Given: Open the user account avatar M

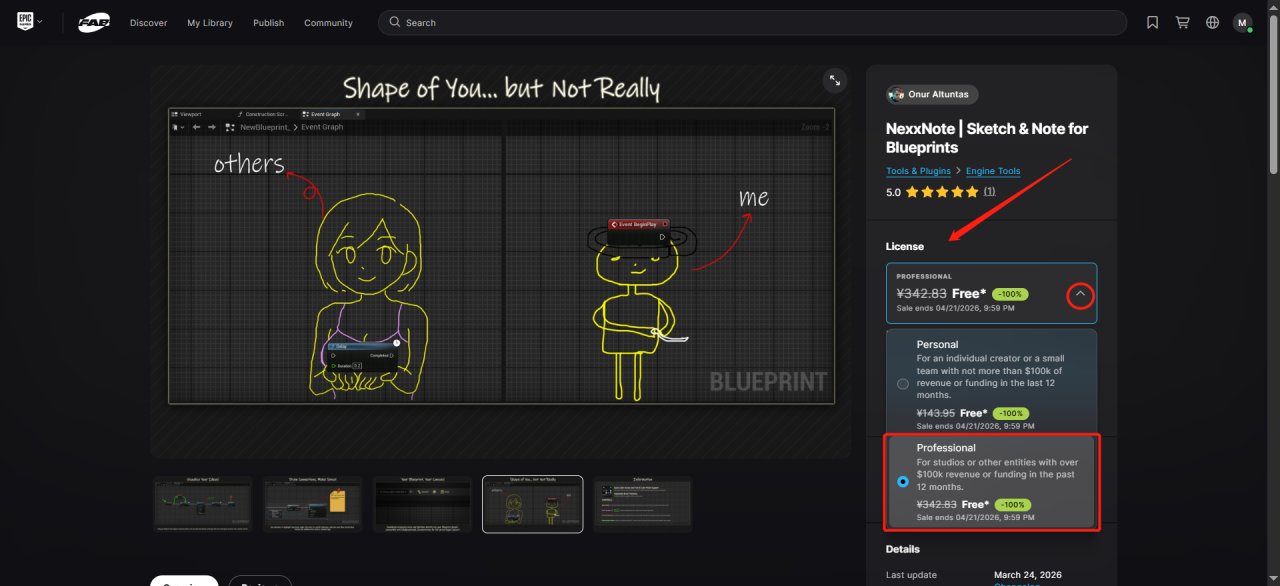Looking at the screenshot, I should (1242, 22).
